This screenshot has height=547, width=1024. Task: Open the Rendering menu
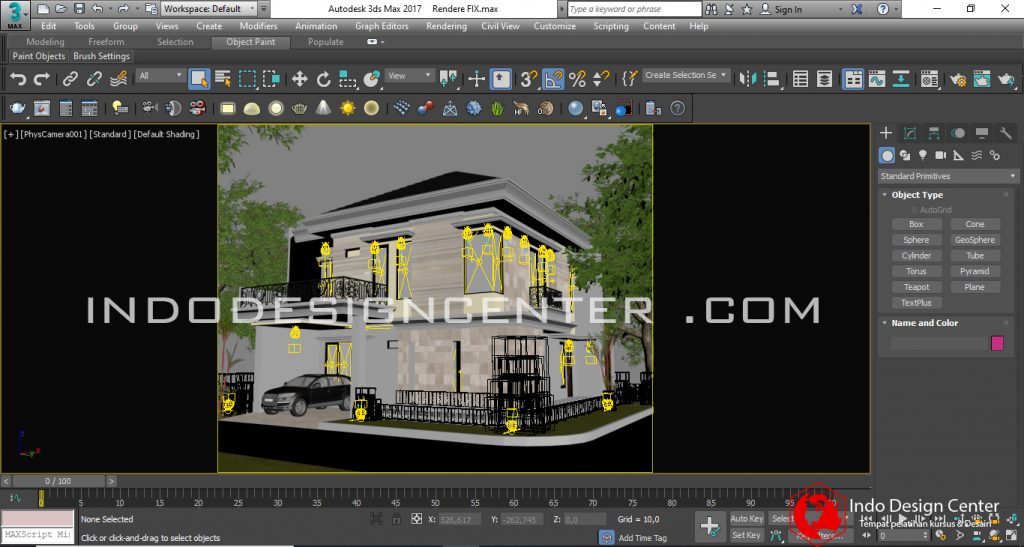tap(446, 26)
